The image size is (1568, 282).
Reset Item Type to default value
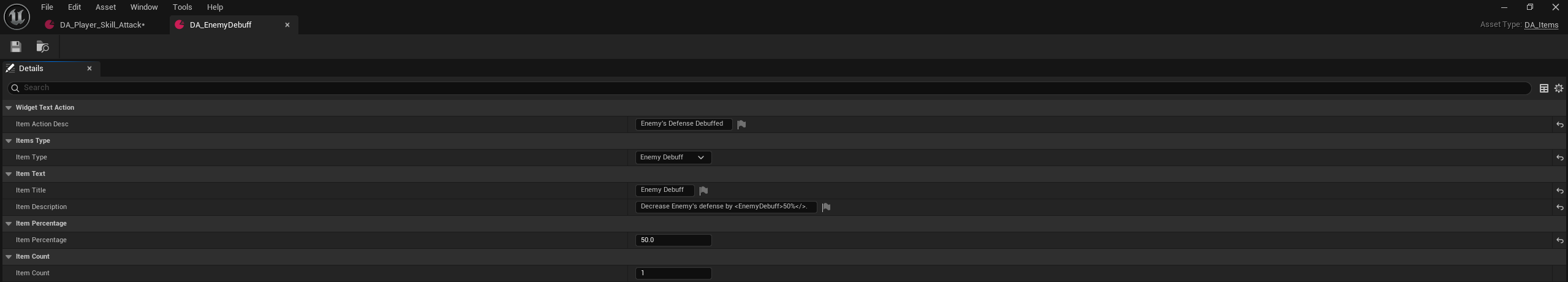(x=1559, y=158)
